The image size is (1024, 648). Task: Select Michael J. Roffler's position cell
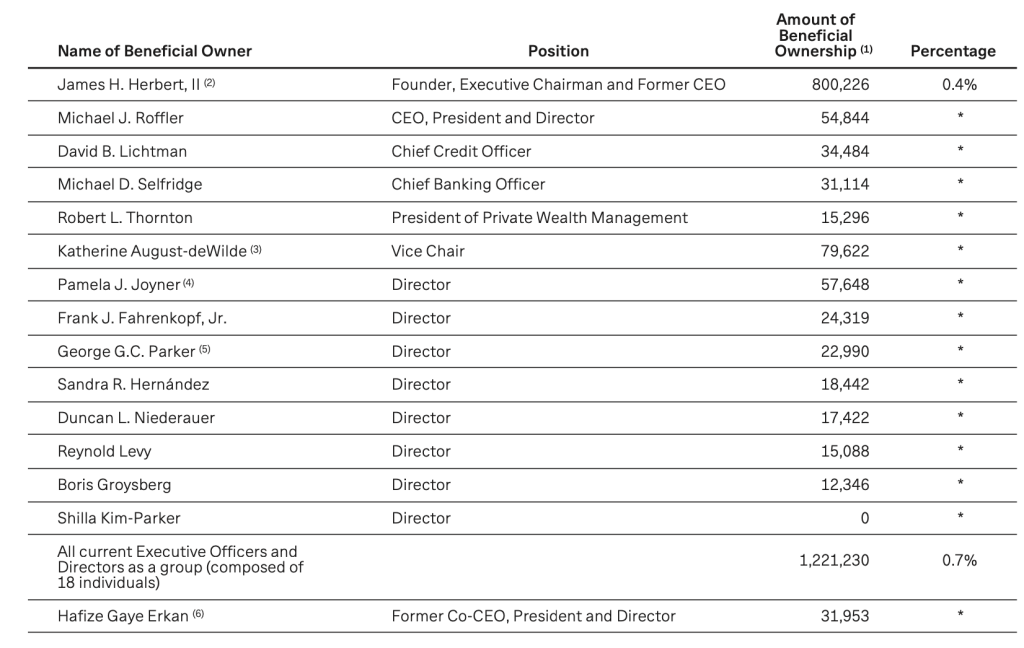(493, 118)
